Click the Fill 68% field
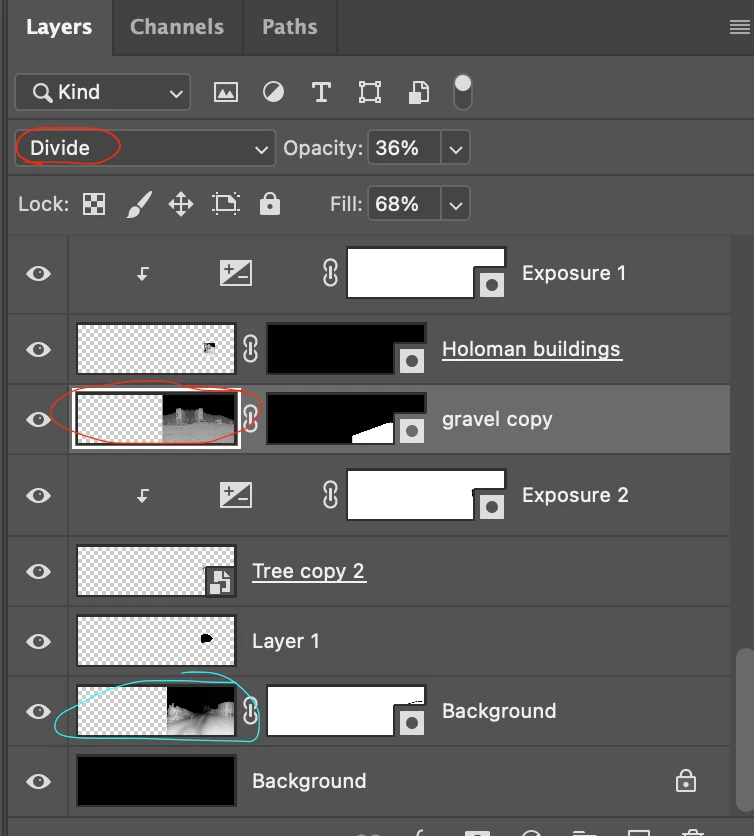 coord(404,204)
